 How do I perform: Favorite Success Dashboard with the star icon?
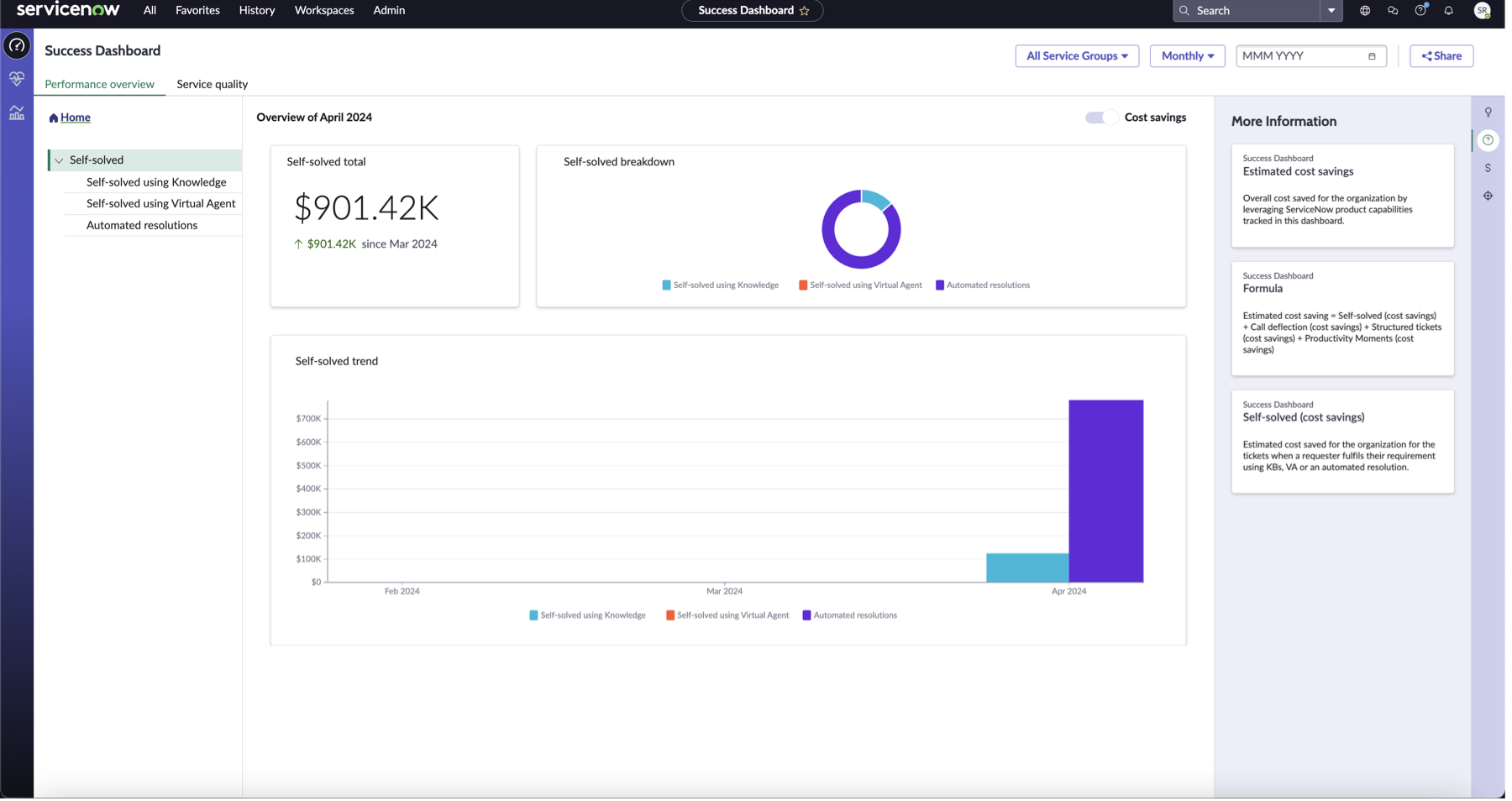805,11
